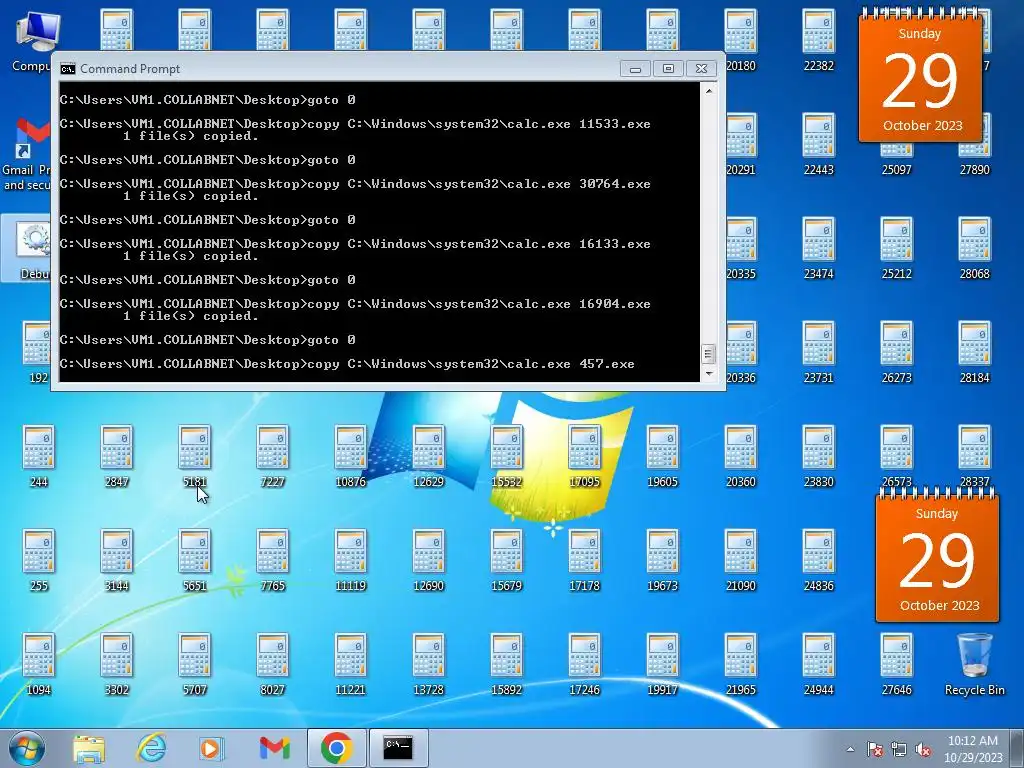1024x768 pixels.
Task: Click the 17246 calculator icon
Action: point(584,664)
